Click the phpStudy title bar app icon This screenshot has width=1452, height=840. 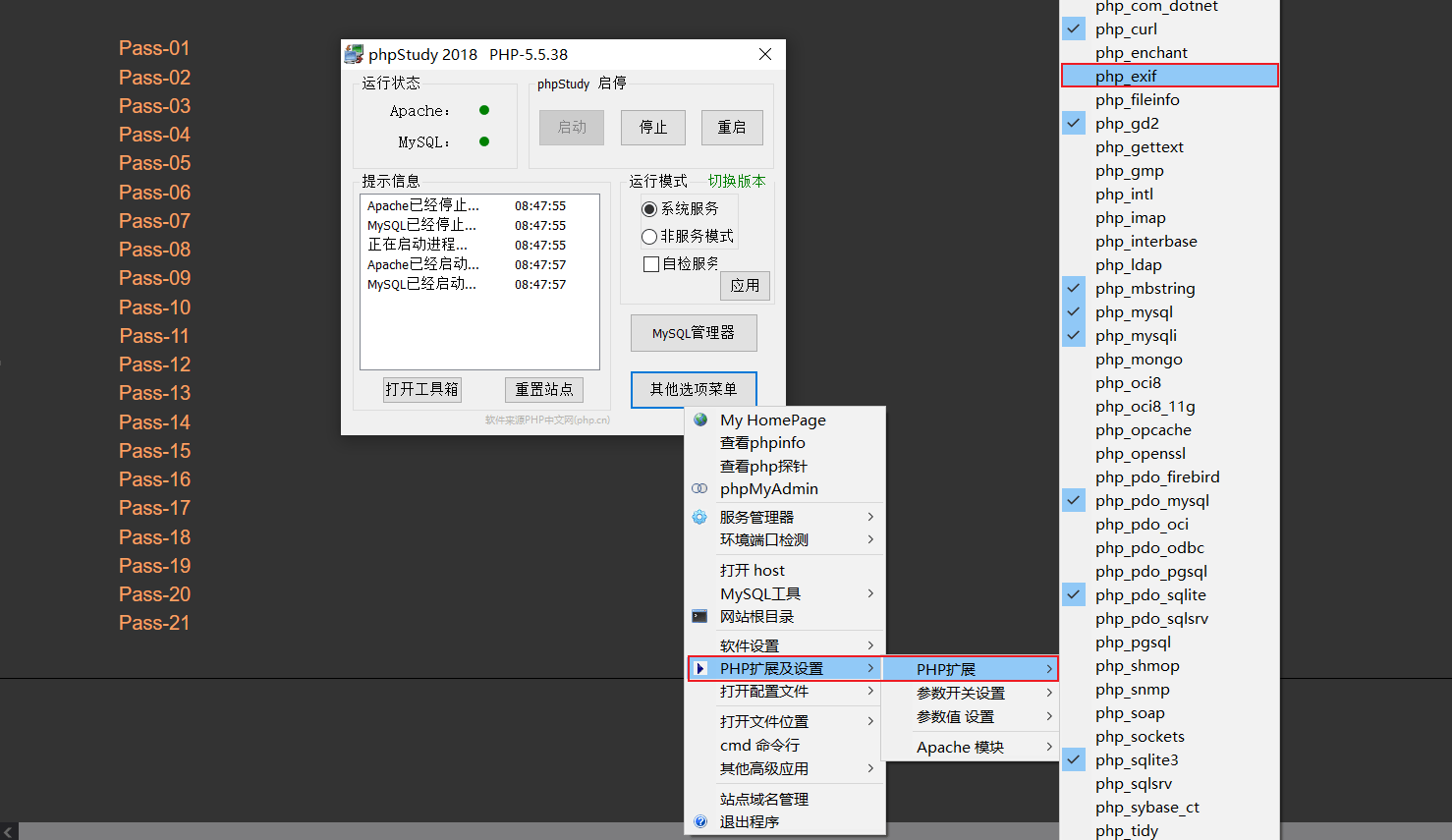pyautogui.click(x=354, y=55)
